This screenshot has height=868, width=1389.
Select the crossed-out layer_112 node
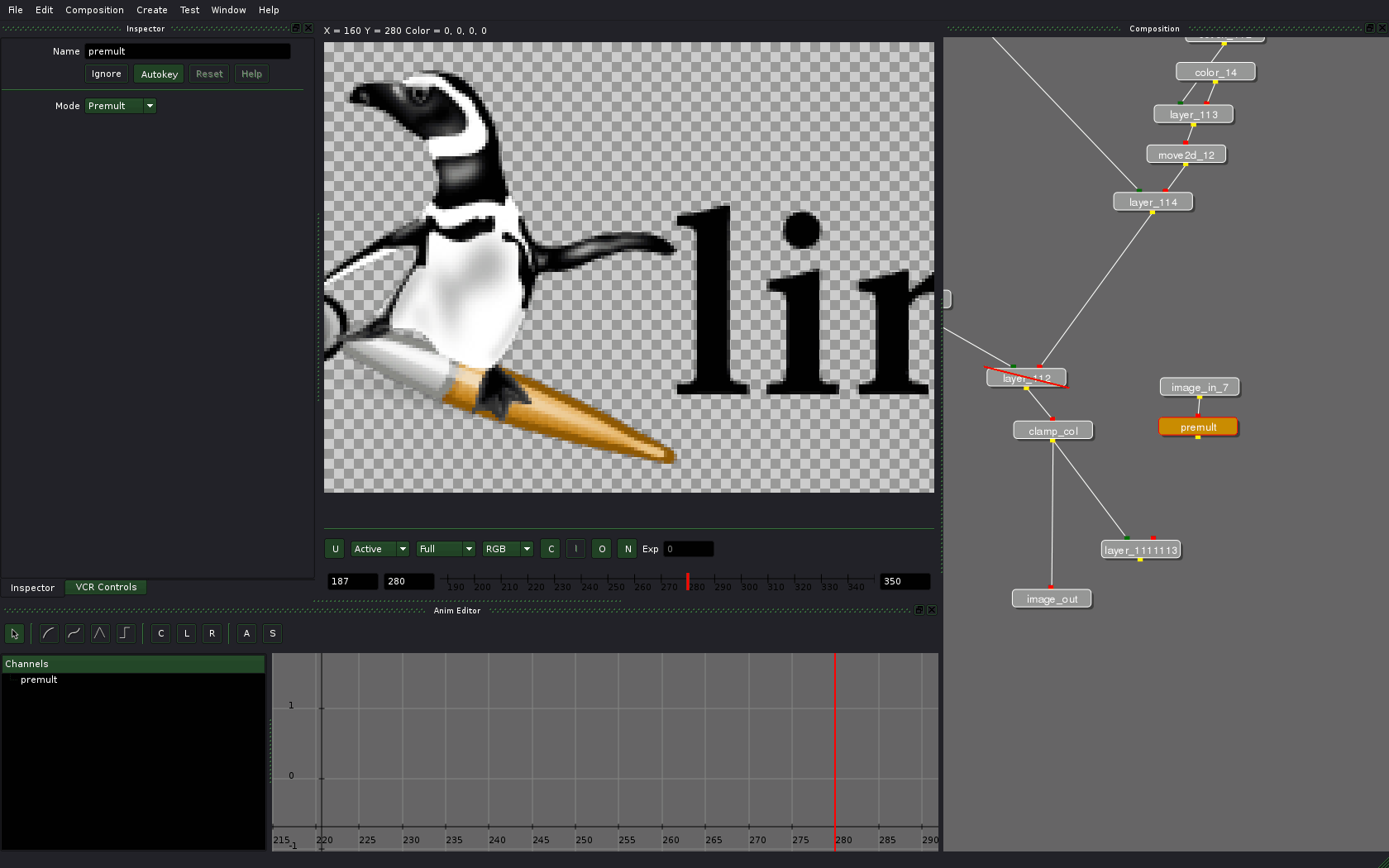1026,378
